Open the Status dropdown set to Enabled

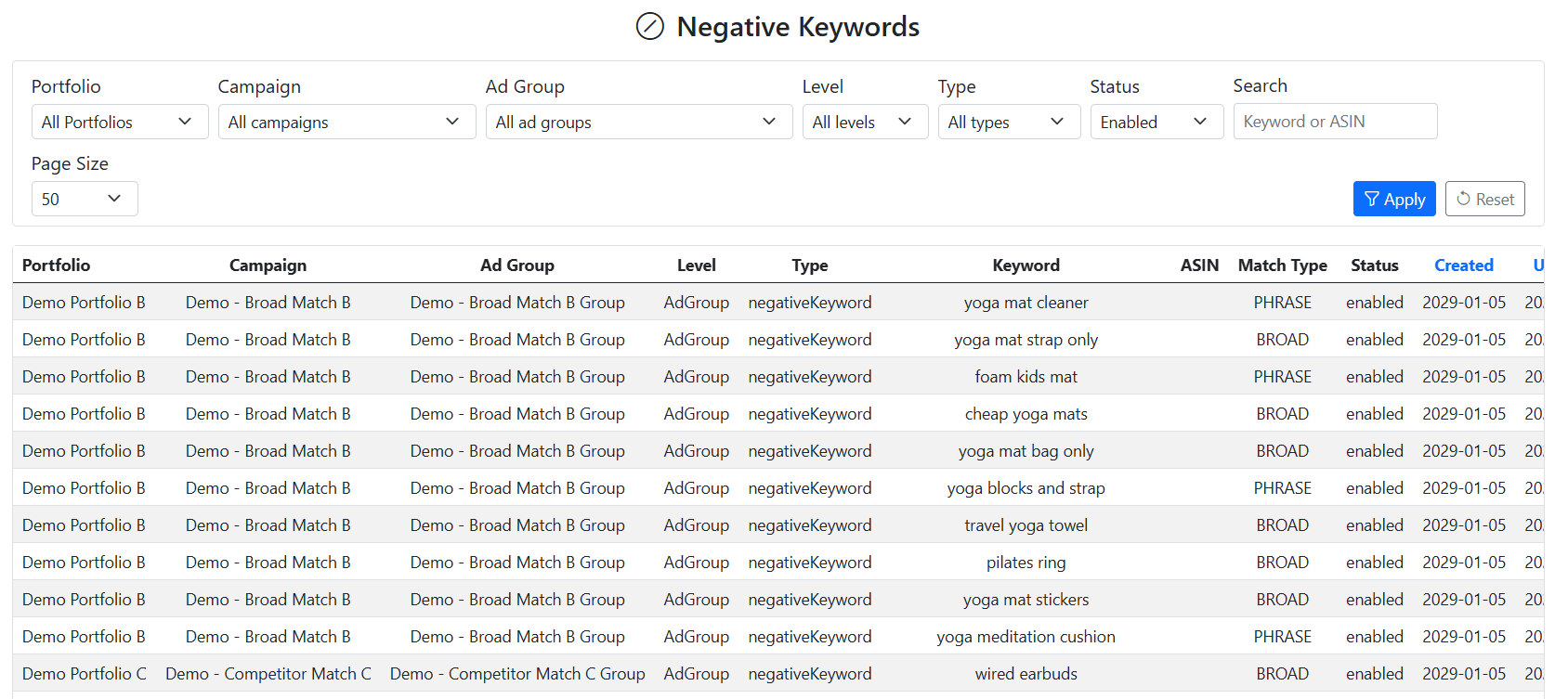pyautogui.click(x=1156, y=122)
